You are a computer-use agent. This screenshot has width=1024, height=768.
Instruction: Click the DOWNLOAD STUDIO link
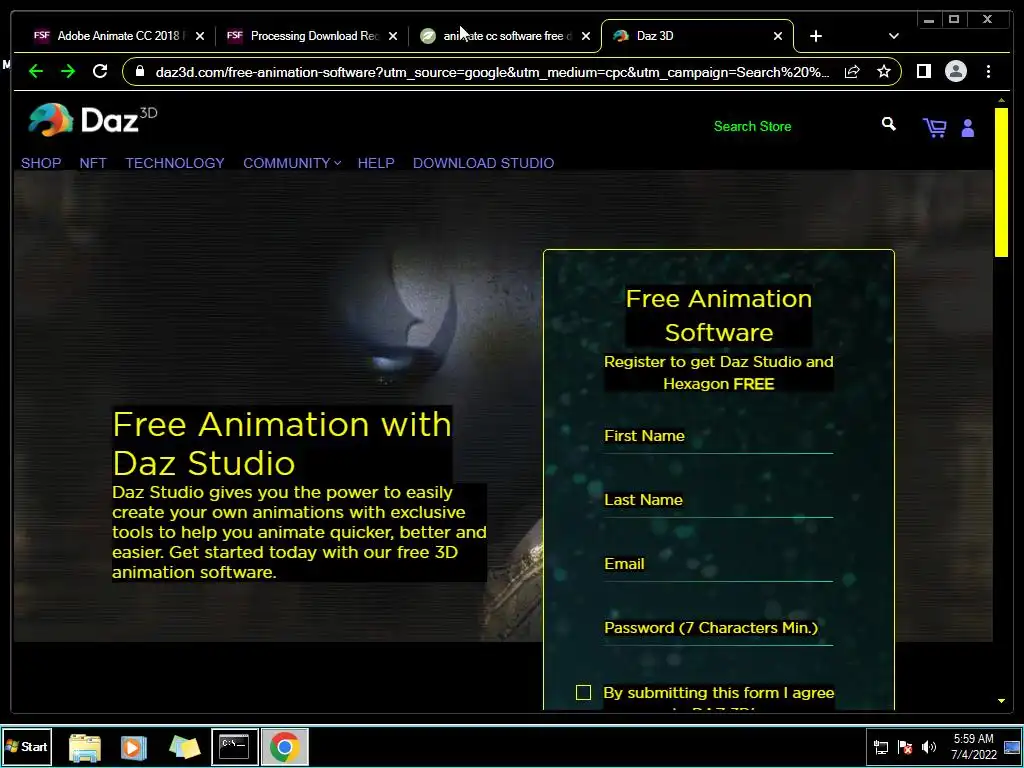coord(483,163)
